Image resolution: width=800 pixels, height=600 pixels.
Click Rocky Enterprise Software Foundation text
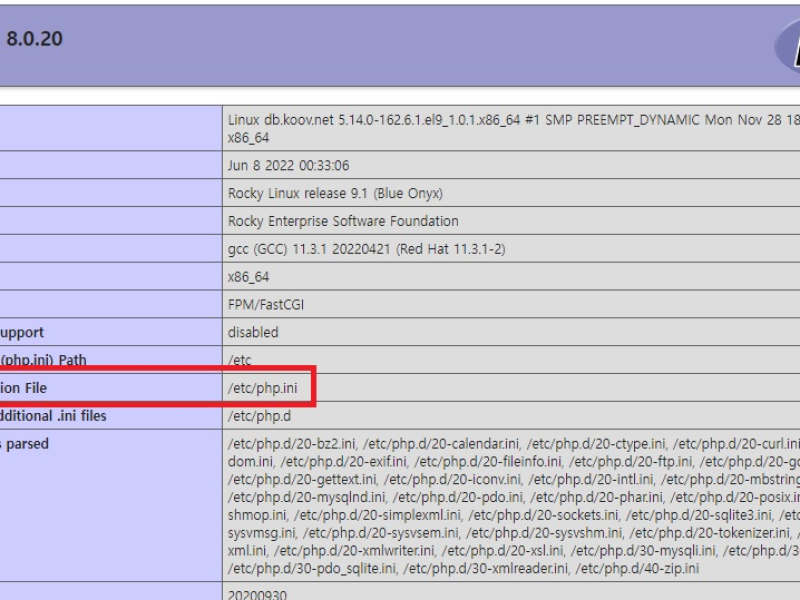pyautogui.click(x=343, y=221)
